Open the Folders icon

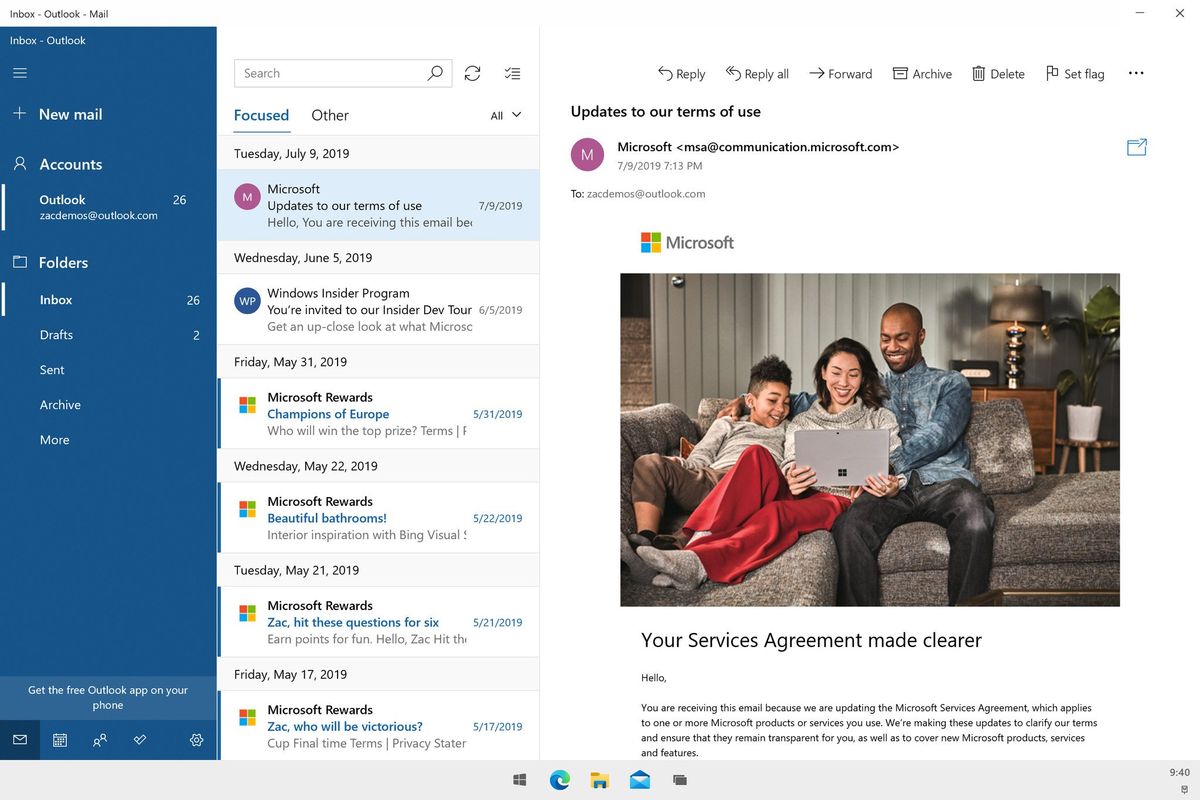(x=19, y=262)
